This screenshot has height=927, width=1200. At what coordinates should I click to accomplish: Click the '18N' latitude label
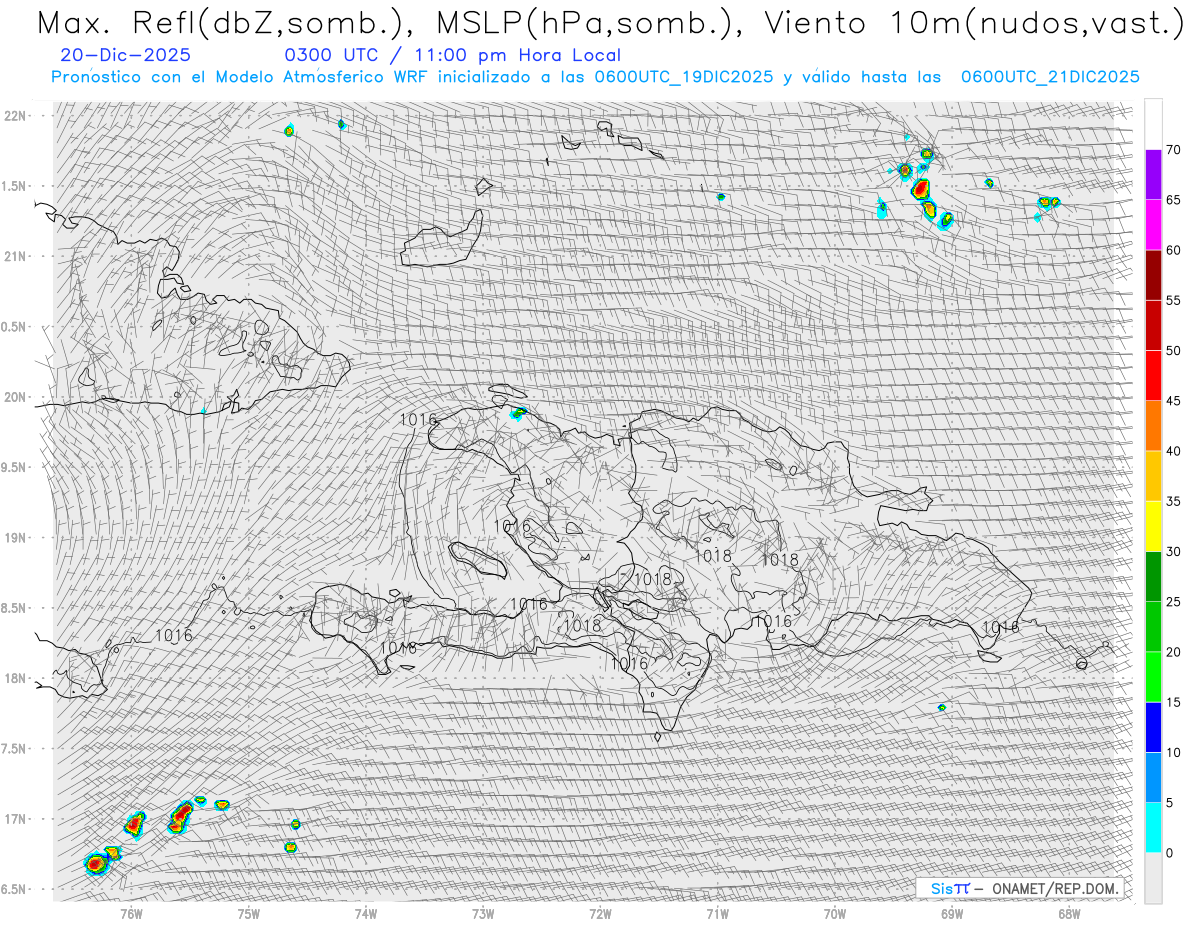pos(16,678)
